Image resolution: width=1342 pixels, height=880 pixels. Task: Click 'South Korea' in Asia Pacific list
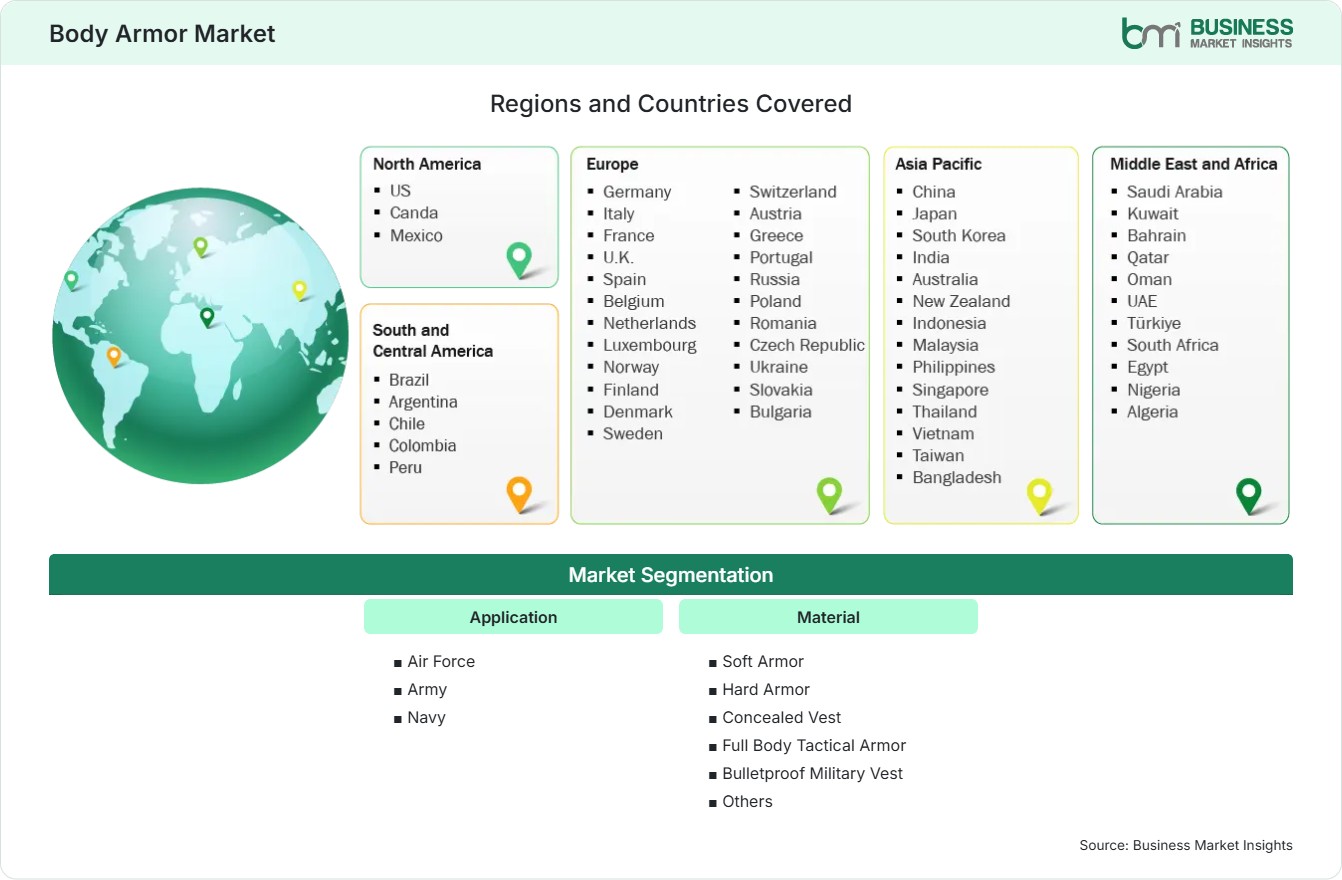pos(959,235)
